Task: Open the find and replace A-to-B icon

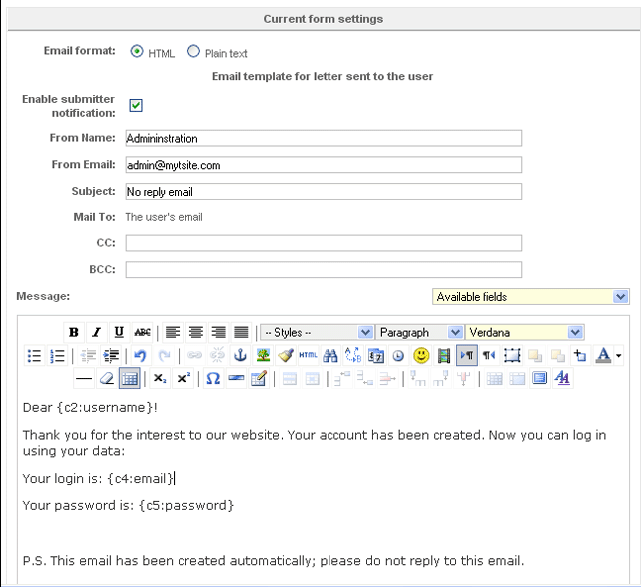Action: tap(353, 356)
